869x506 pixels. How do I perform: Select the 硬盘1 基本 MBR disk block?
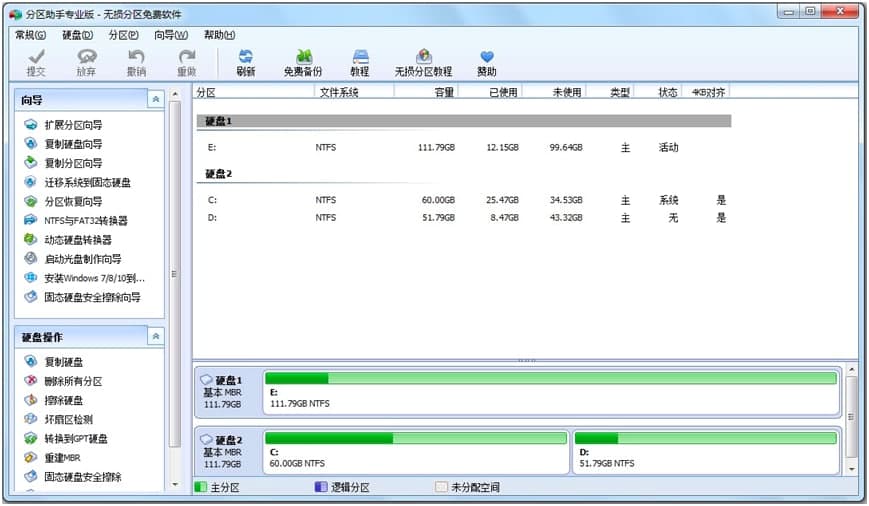click(x=228, y=392)
